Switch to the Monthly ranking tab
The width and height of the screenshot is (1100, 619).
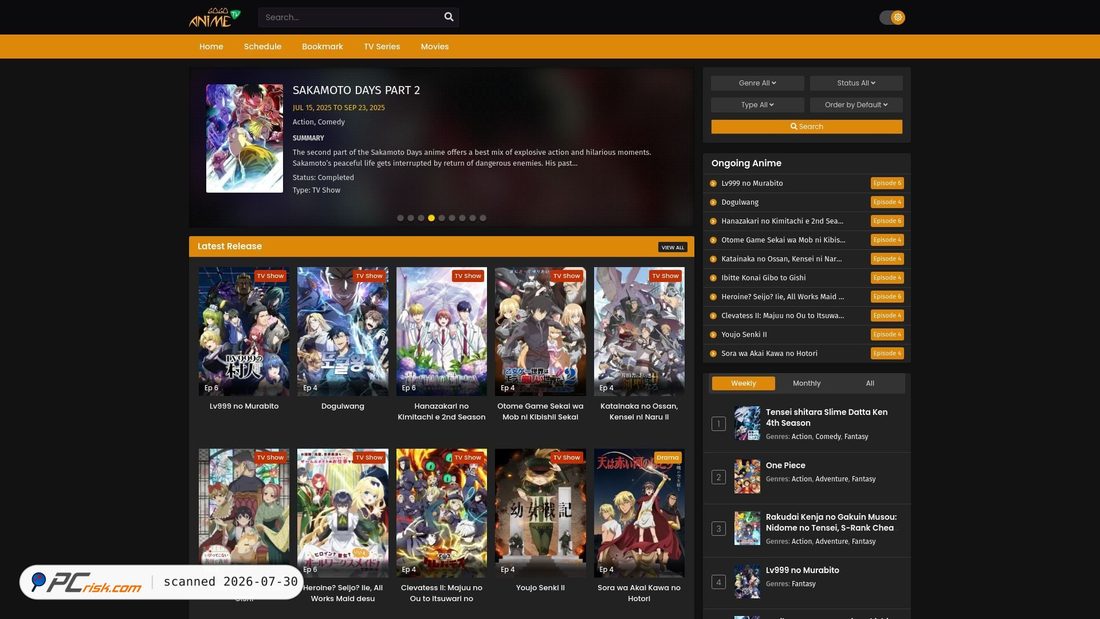(x=807, y=383)
